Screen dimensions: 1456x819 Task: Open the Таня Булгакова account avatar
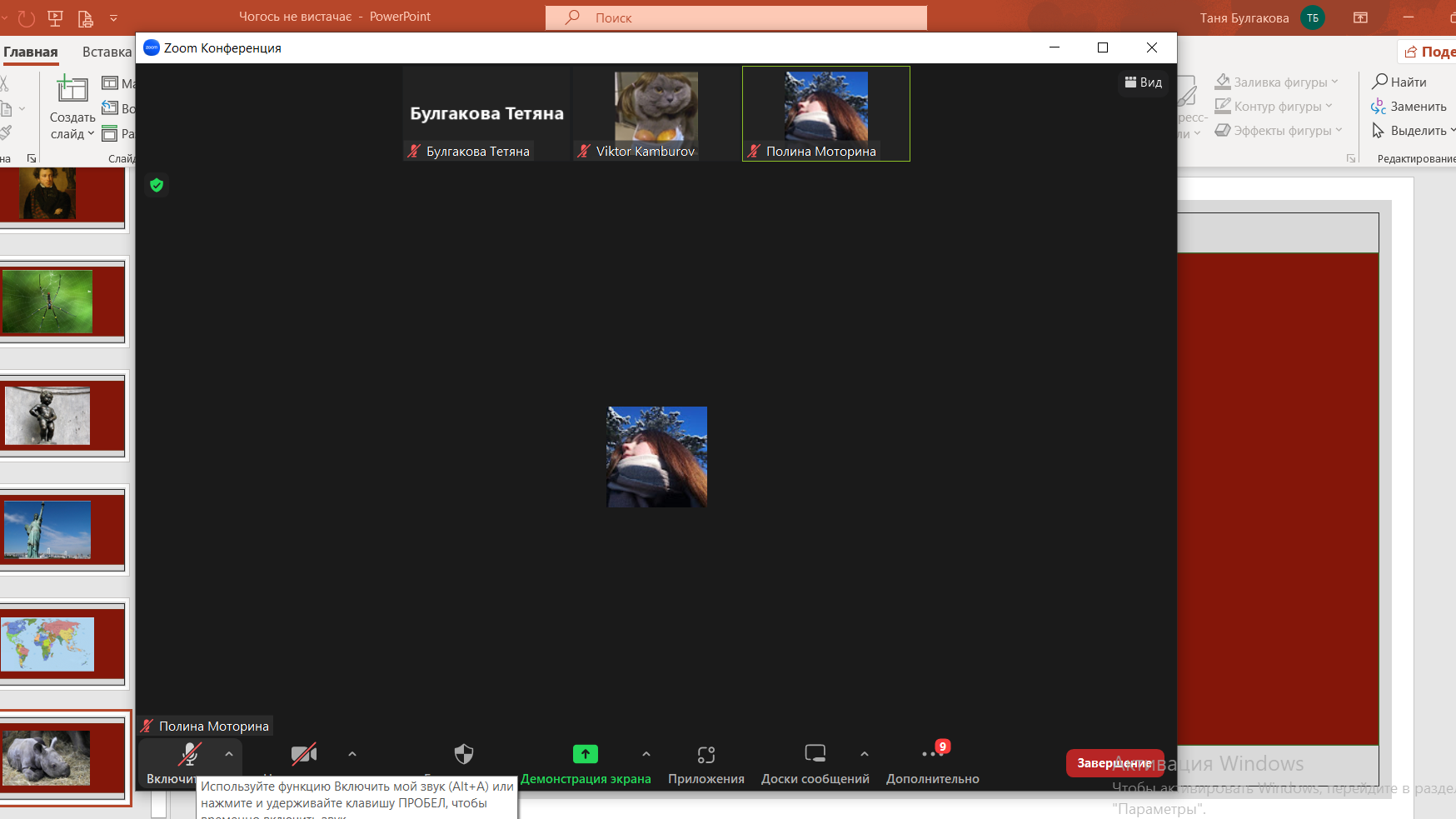point(1313,17)
